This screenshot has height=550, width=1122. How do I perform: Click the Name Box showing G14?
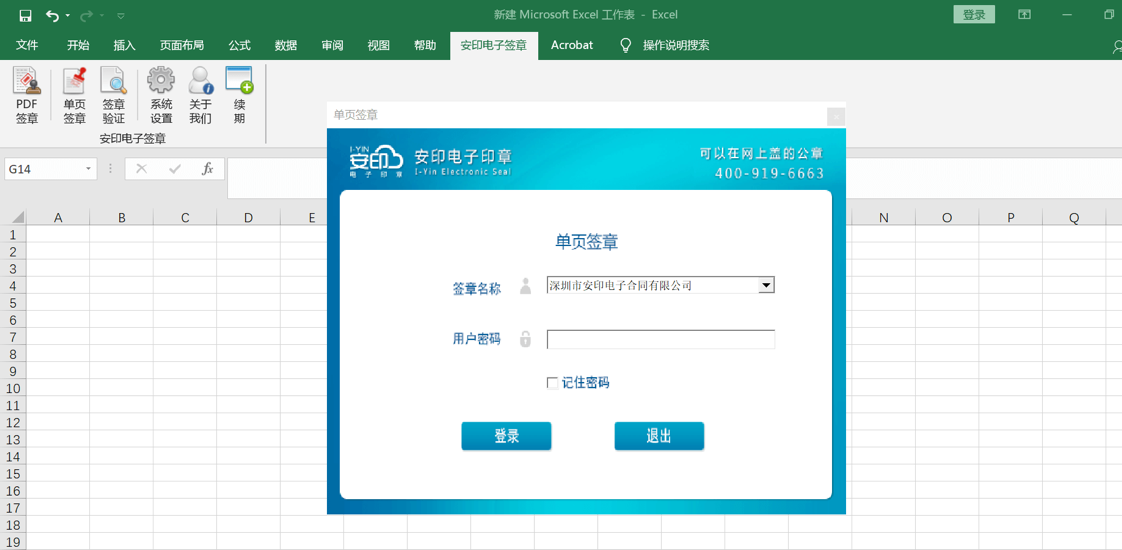tap(43, 169)
